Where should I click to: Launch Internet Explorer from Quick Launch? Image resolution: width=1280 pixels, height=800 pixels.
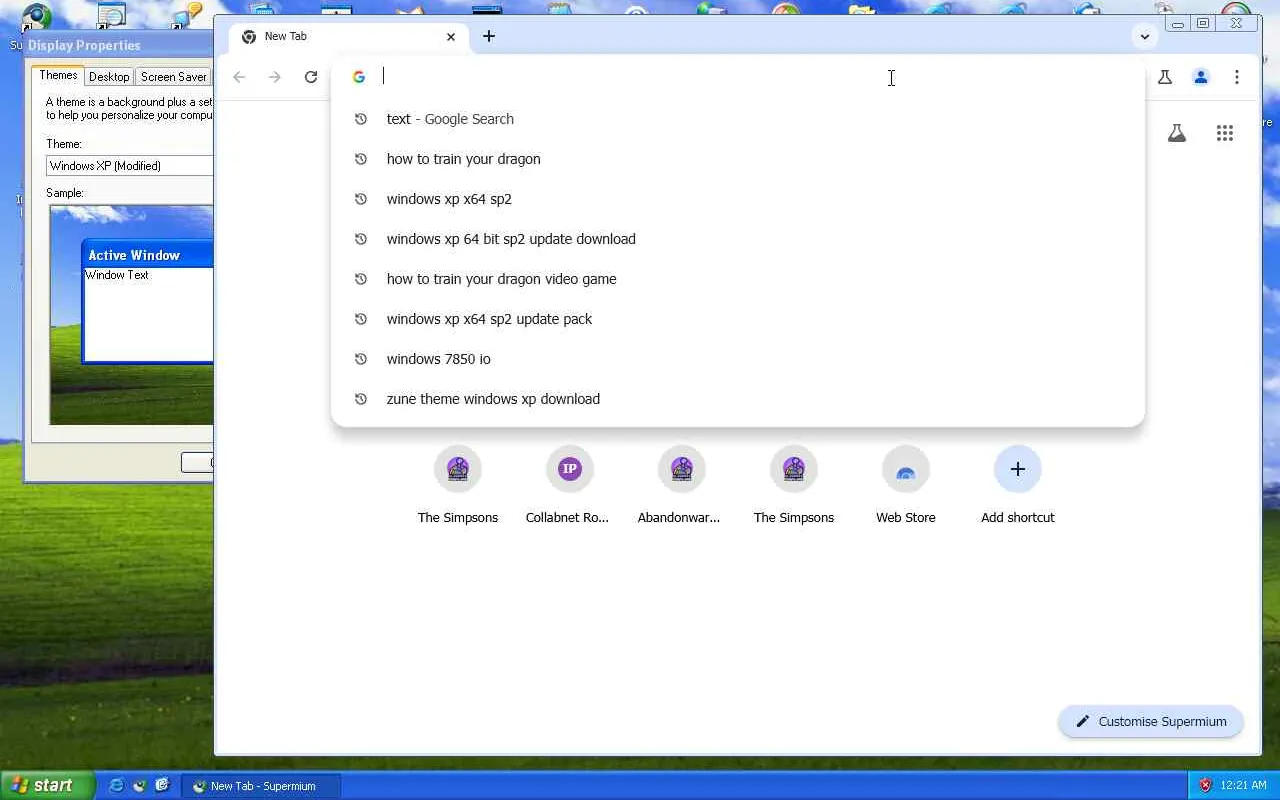pos(117,786)
